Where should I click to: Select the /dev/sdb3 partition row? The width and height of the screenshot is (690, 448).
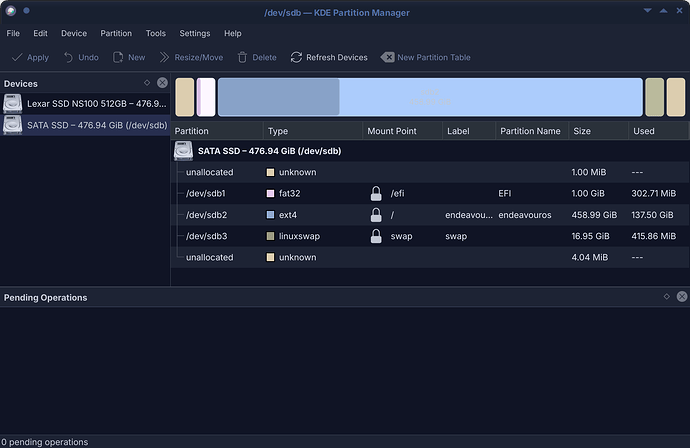point(430,236)
